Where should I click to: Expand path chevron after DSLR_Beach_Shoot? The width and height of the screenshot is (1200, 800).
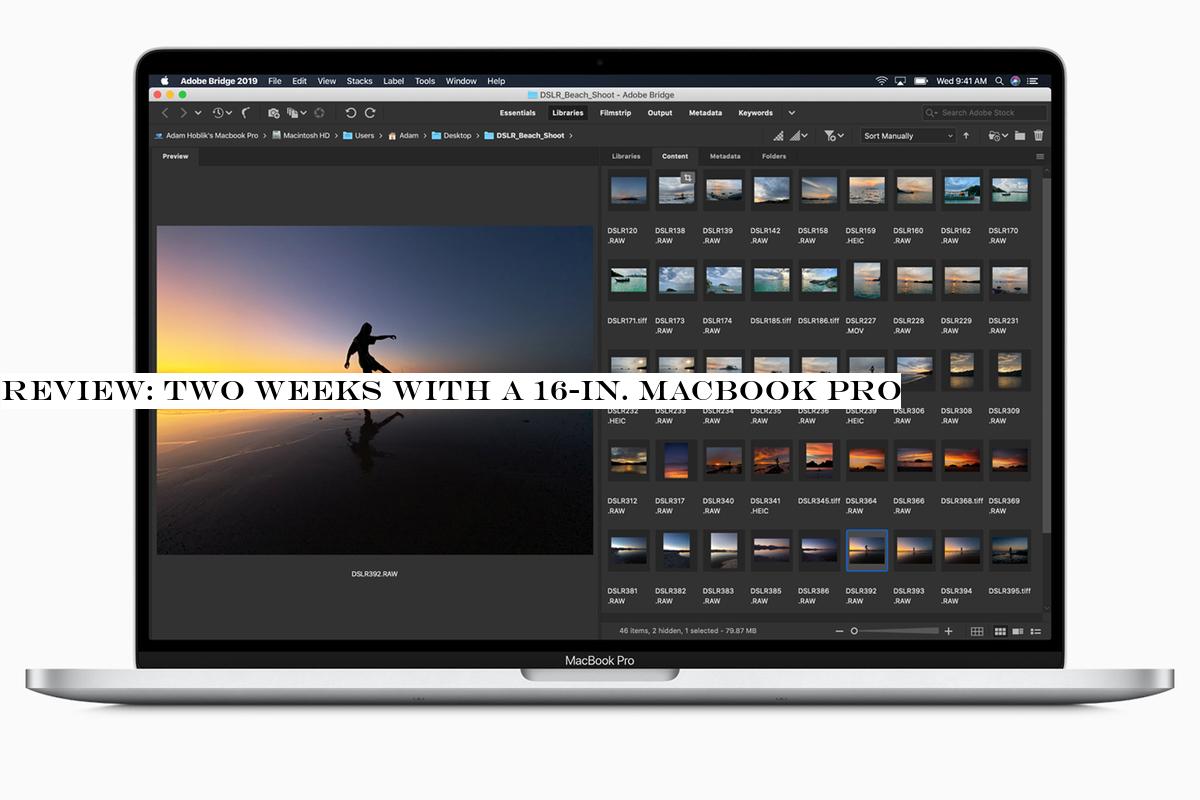[x=571, y=135]
